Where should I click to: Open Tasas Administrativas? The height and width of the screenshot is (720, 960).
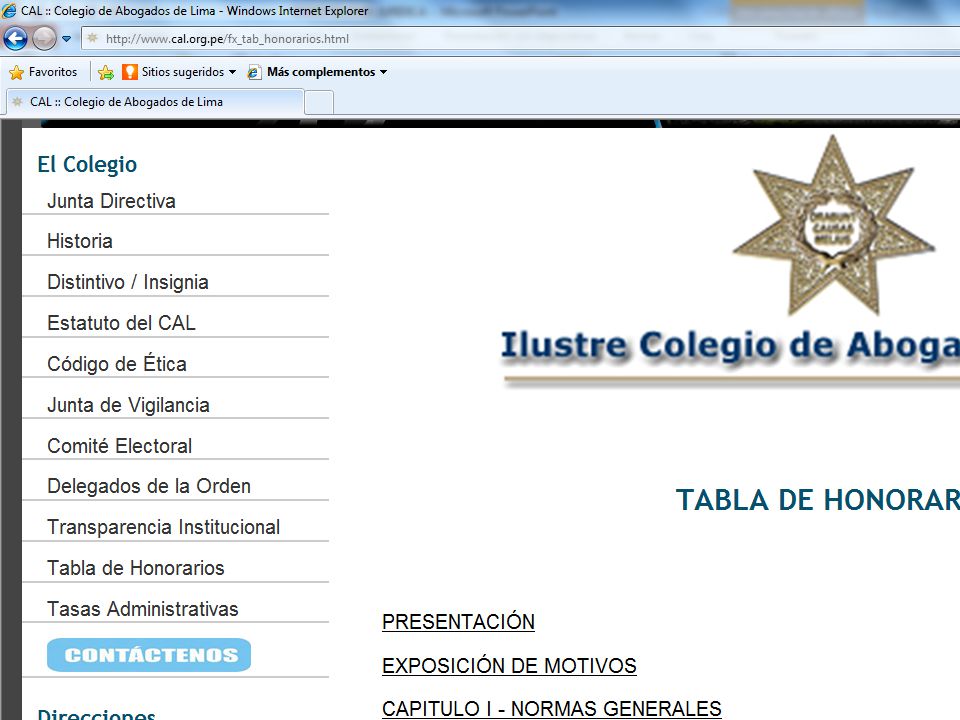tap(143, 609)
